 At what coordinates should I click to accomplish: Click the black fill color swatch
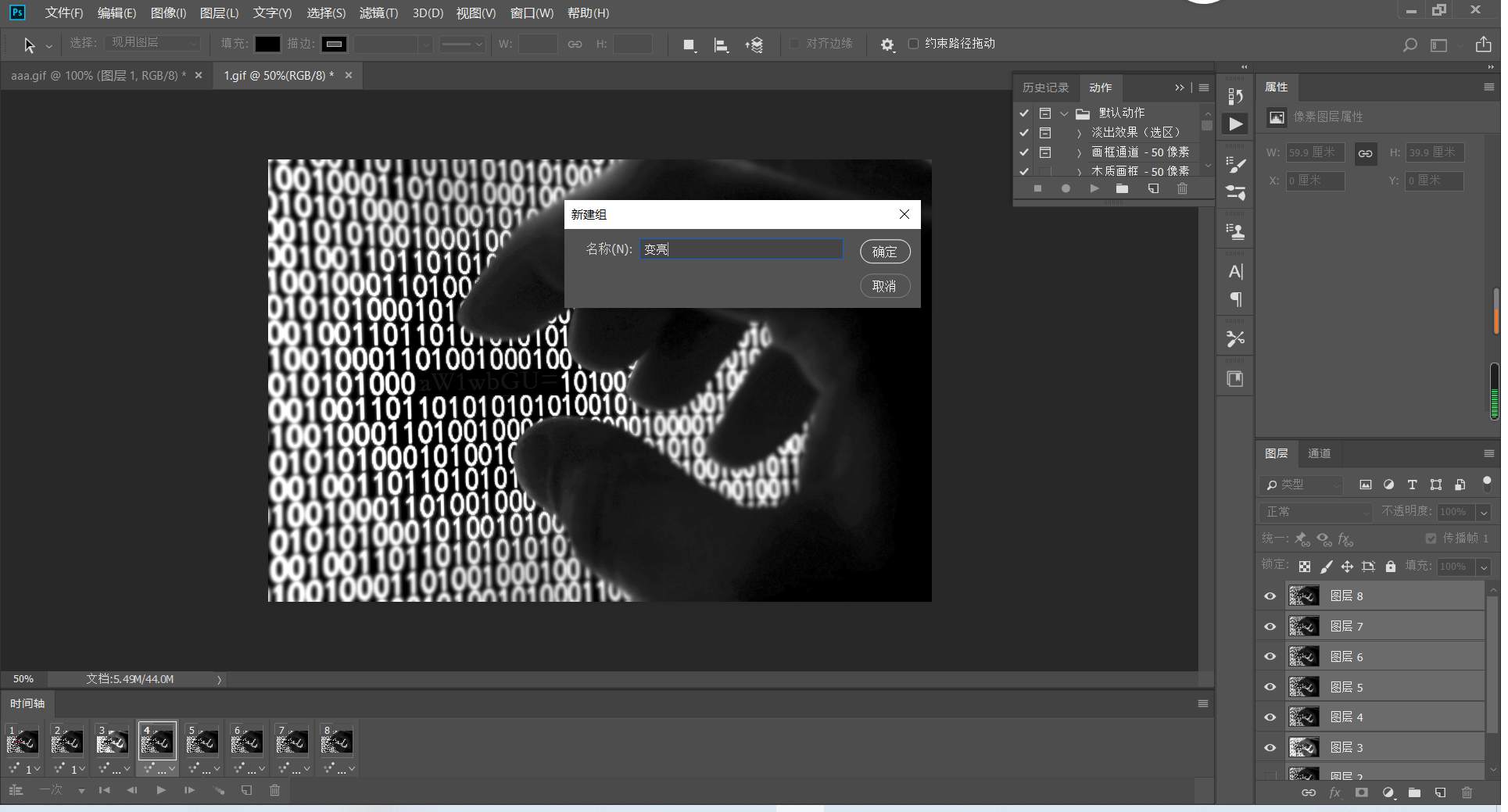267,44
